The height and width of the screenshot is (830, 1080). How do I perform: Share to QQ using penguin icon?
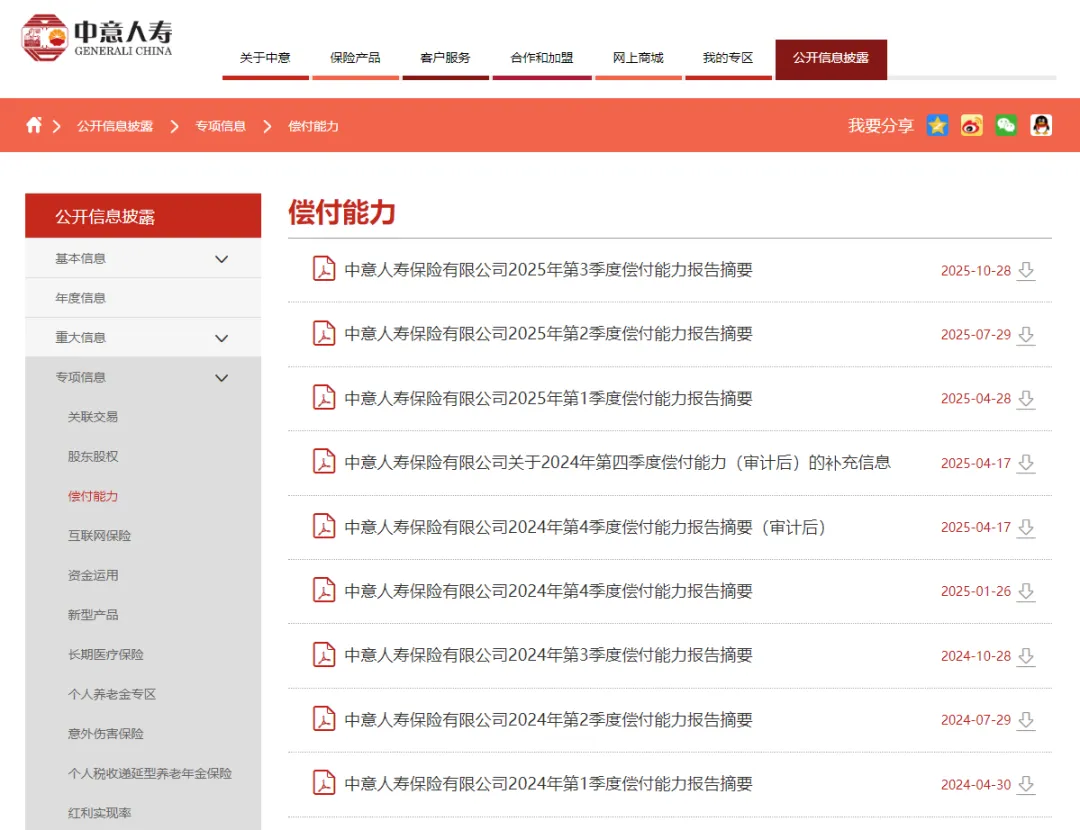click(1041, 125)
